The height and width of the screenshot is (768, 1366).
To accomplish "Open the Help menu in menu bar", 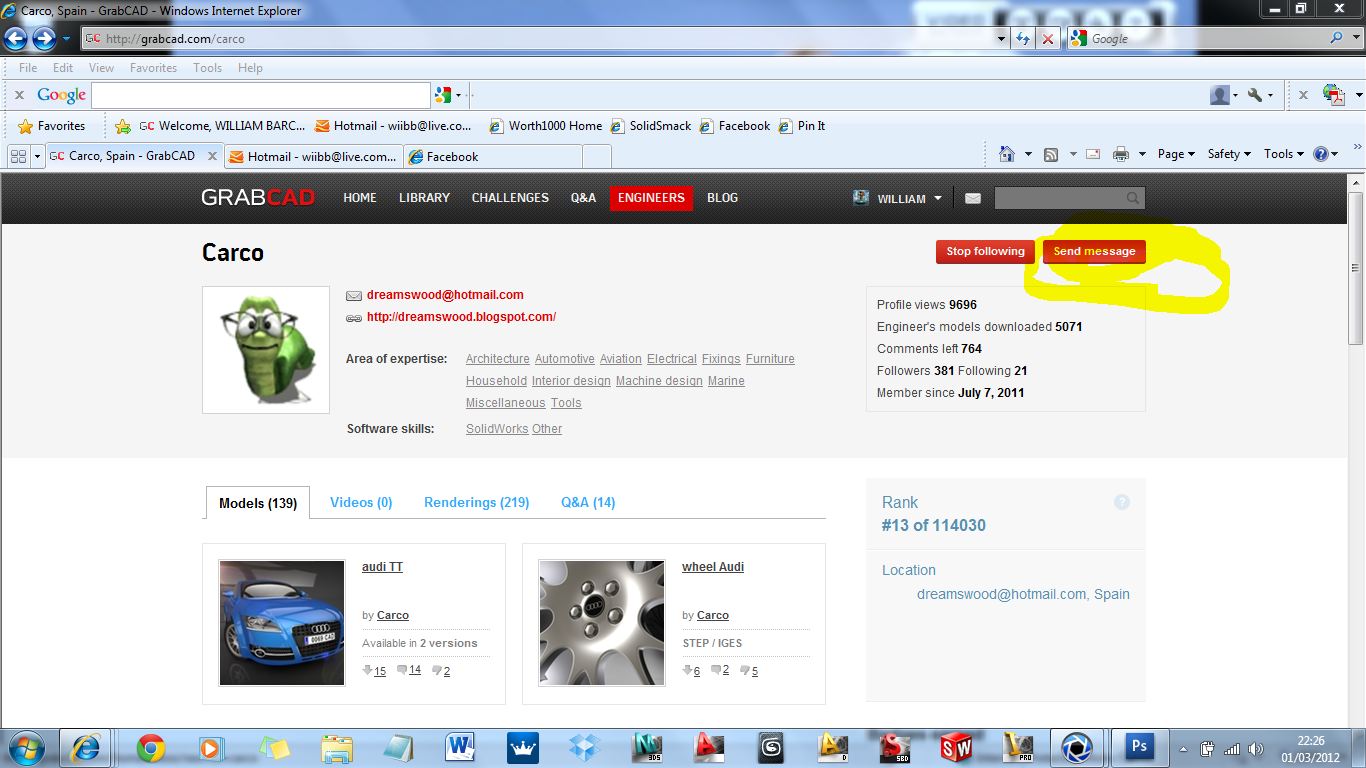I will coord(250,68).
